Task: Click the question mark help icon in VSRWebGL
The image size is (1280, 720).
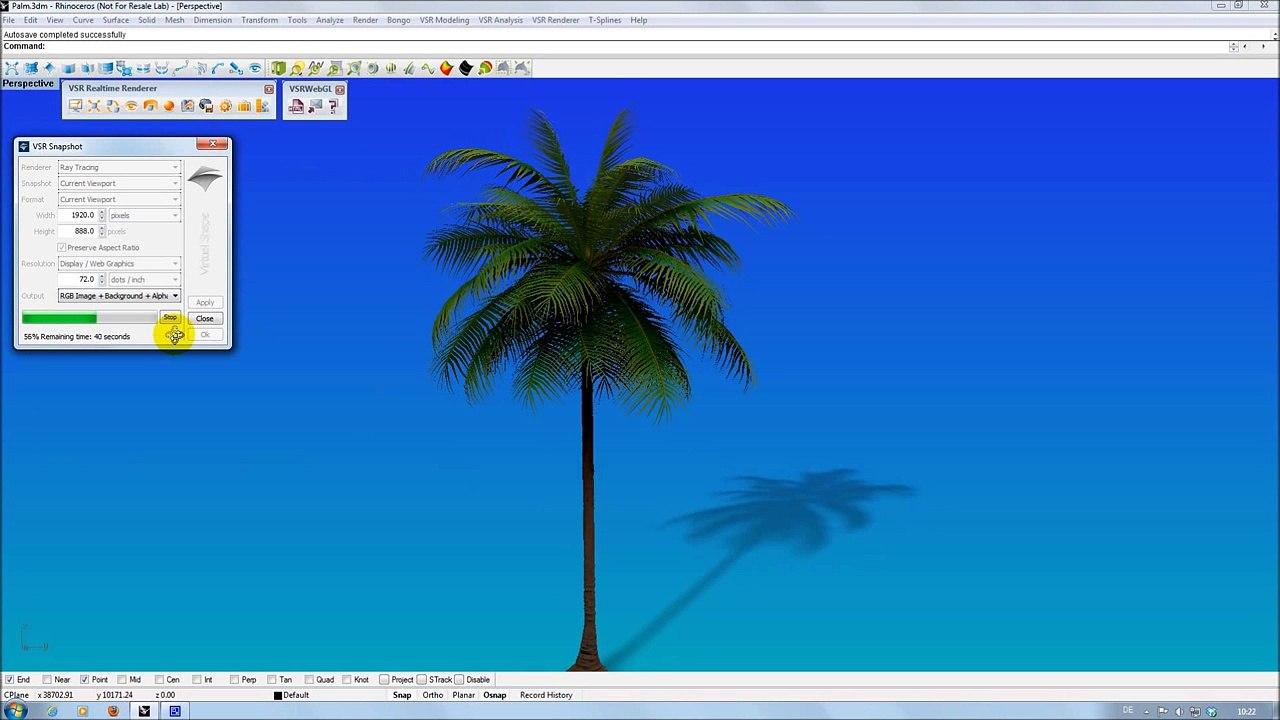Action: click(x=333, y=106)
